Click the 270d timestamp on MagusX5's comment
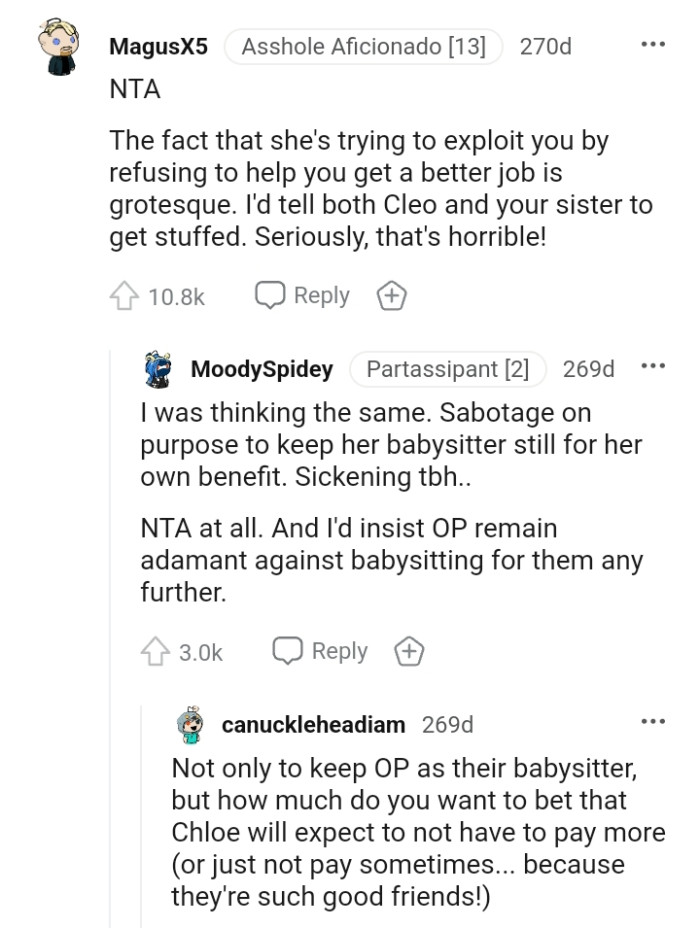The height and width of the screenshot is (928, 700). click(x=545, y=45)
